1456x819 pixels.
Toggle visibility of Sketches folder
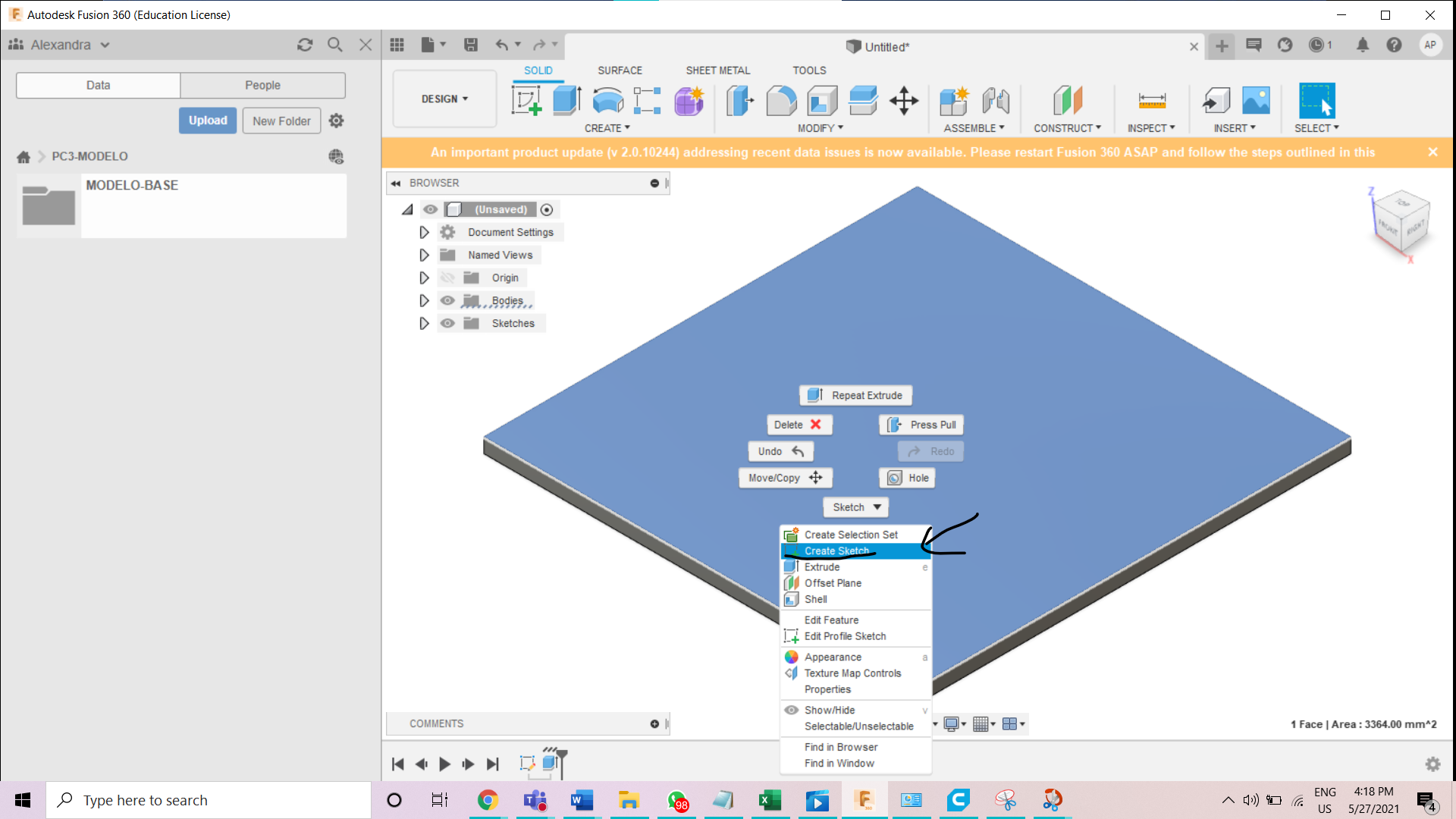[447, 323]
